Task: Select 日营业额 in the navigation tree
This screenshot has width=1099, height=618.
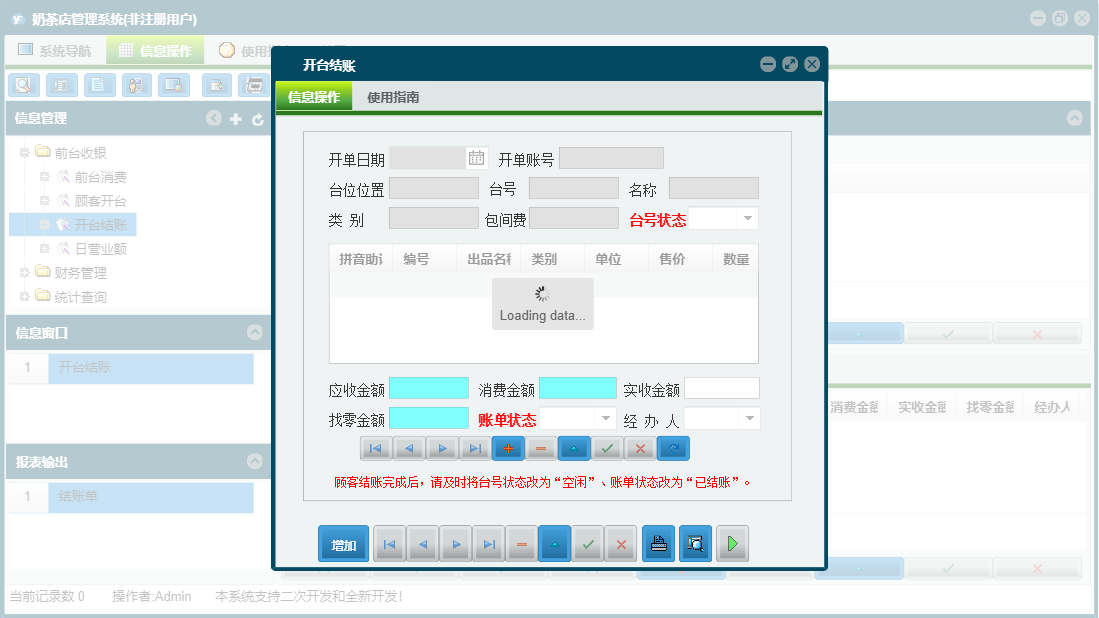Action: [x=99, y=248]
